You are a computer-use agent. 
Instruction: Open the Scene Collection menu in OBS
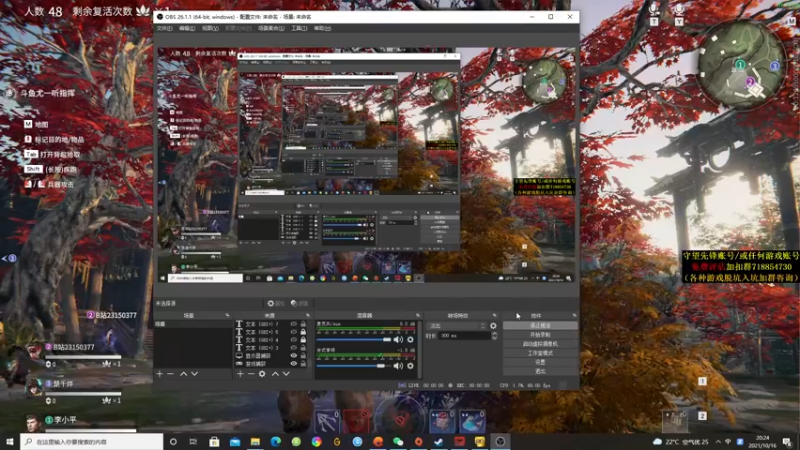click(271, 29)
